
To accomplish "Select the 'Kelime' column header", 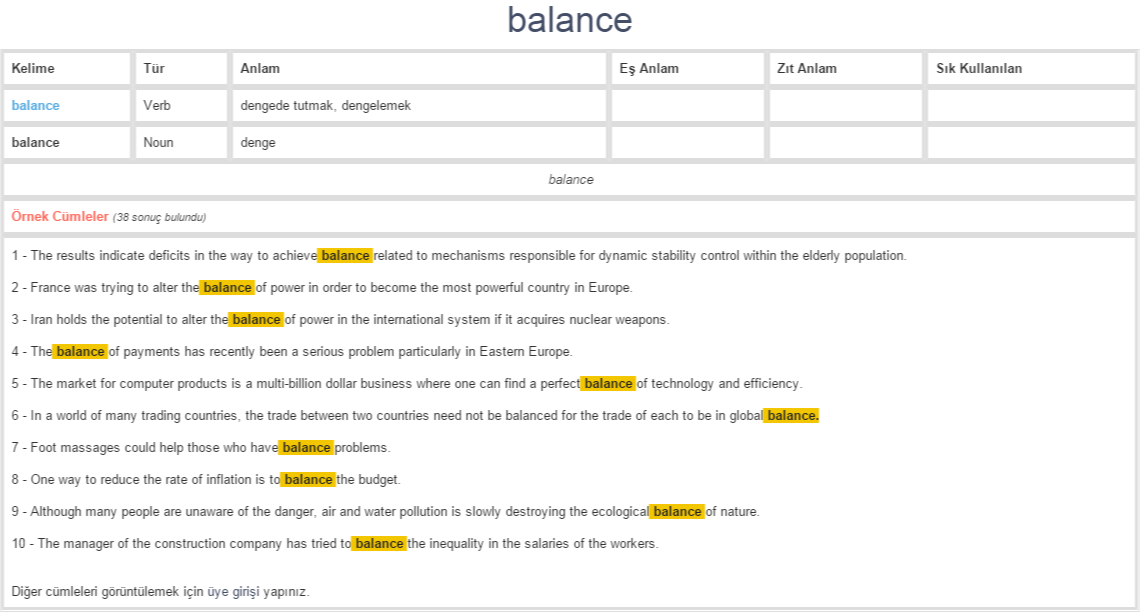I will (33, 69).
